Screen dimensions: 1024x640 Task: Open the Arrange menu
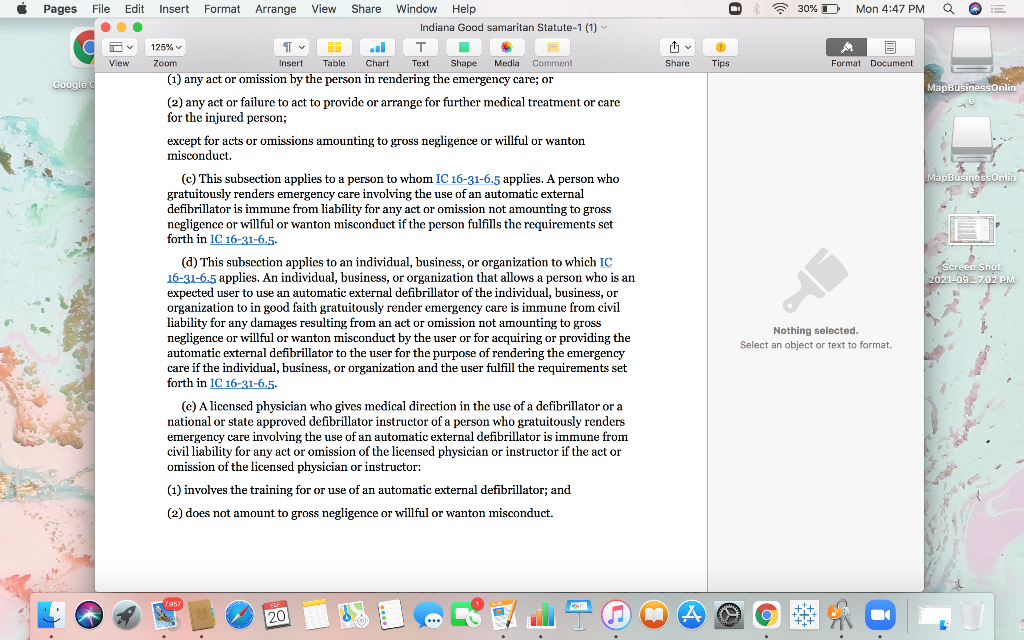[x=276, y=8]
